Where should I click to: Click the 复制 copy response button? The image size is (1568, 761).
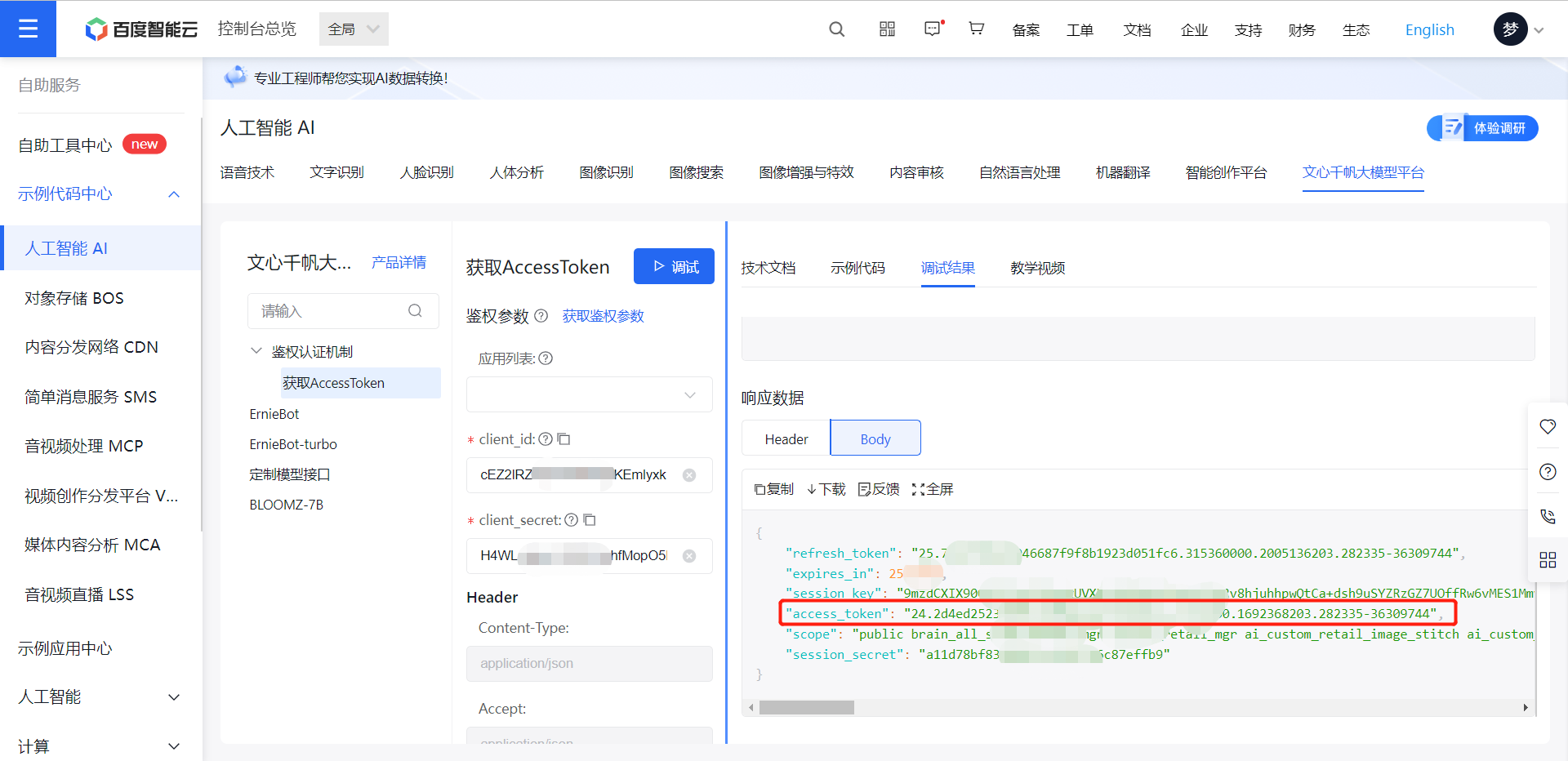pos(773,489)
